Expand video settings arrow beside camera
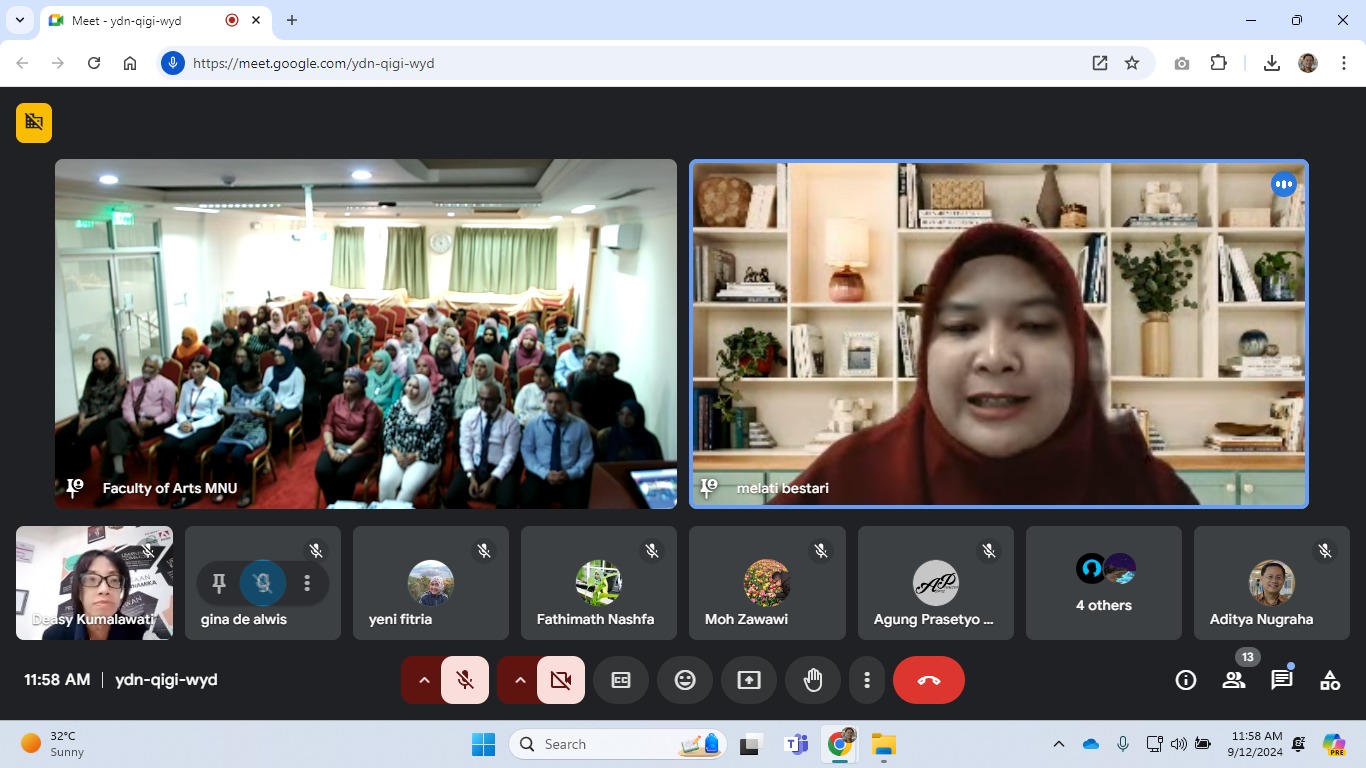Screen dimensions: 1366x768 point(520,680)
